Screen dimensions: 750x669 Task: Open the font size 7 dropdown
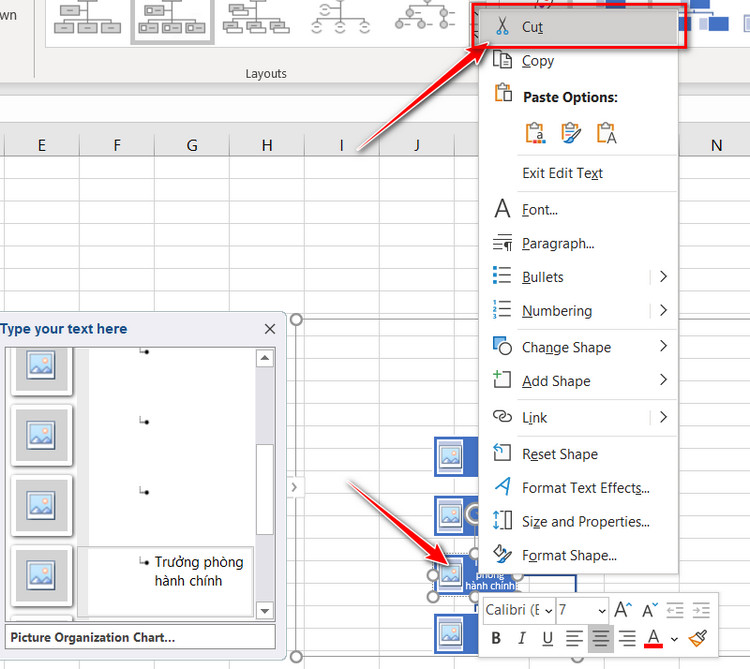602,611
